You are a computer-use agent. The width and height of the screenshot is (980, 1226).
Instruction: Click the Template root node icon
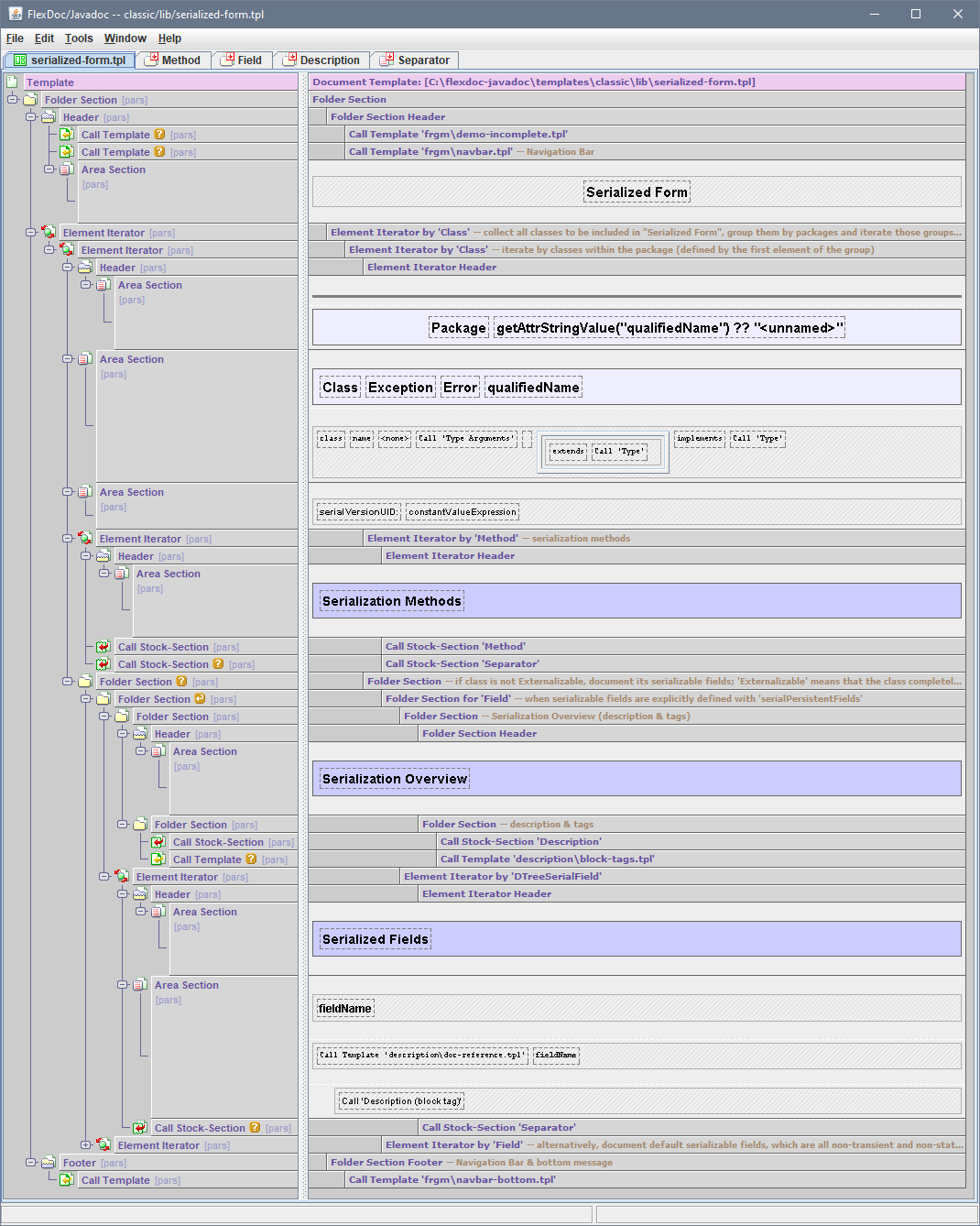click(x=13, y=82)
